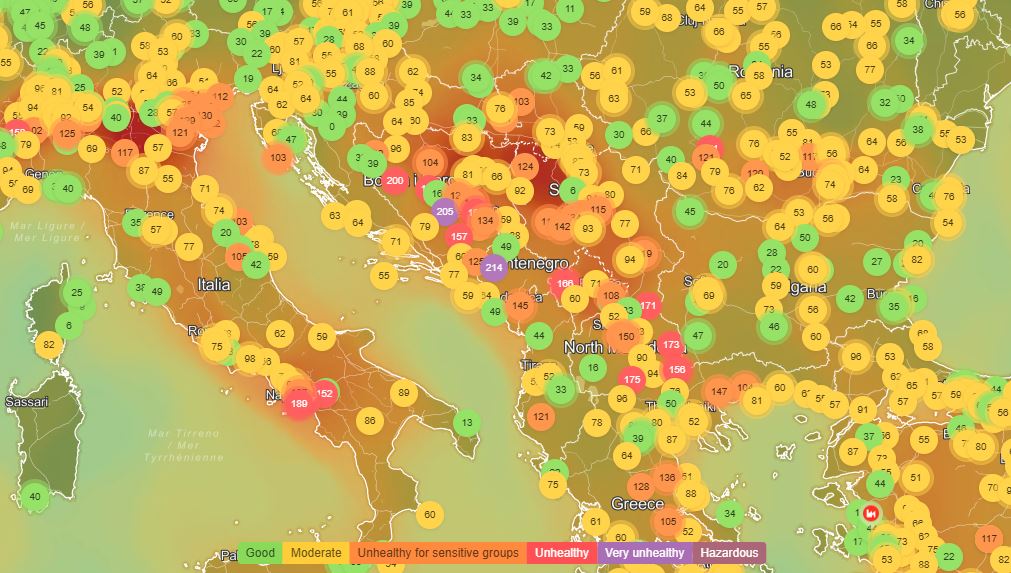Viewport: 1011px width, 573px height.
Task: Select the yellow 91 marker
Action: tap(863, 409)
